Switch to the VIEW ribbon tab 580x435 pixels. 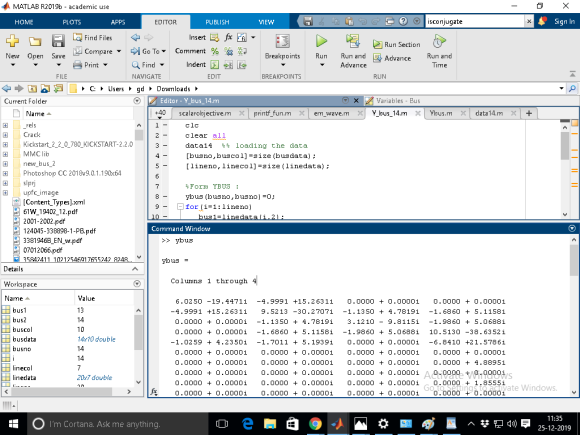point(266,22)
